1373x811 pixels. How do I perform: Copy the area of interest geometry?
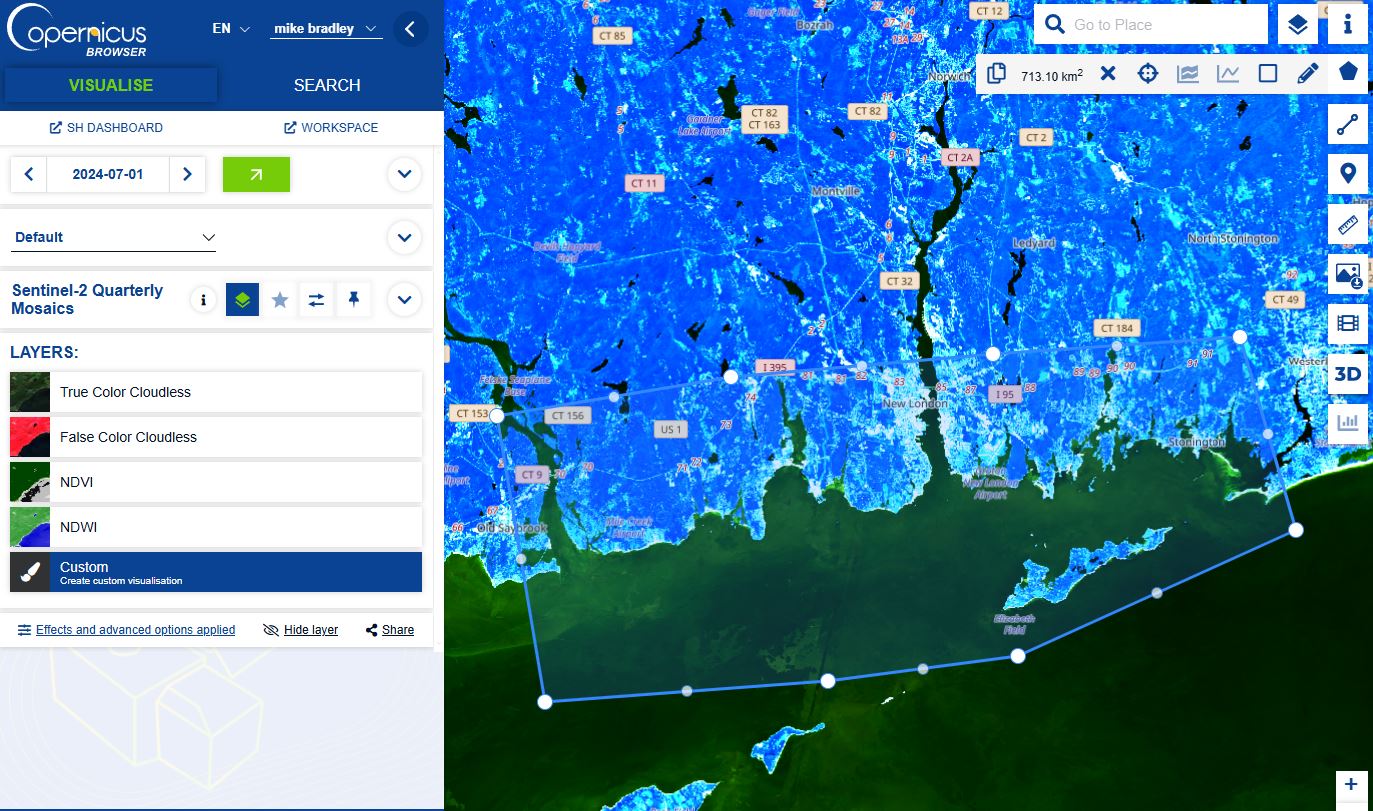click(x=996, y=74)
